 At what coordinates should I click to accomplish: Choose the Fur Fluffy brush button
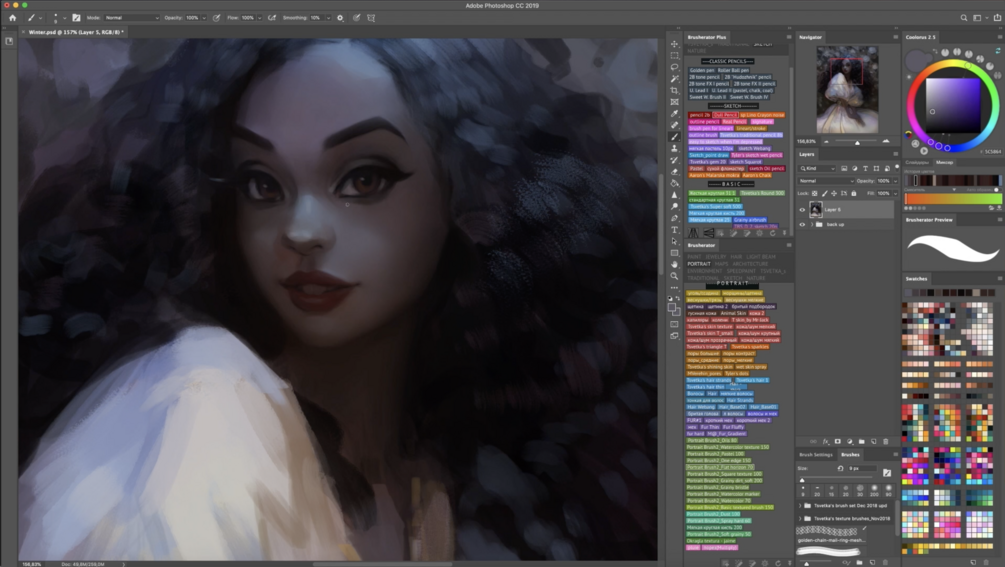733,427
